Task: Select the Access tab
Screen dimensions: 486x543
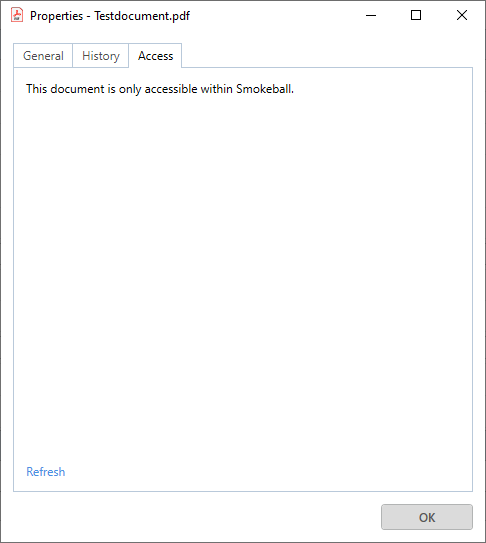Action: coord(155,56)
